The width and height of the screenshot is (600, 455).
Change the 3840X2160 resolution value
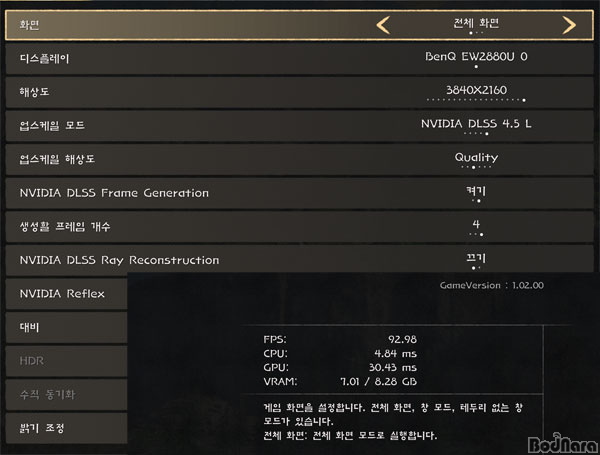pos(476,91)
